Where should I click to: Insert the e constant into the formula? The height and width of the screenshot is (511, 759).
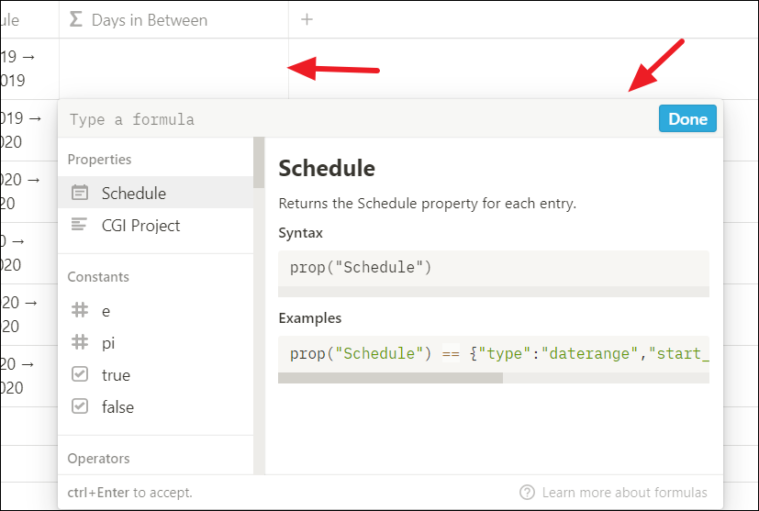[155, 311]
